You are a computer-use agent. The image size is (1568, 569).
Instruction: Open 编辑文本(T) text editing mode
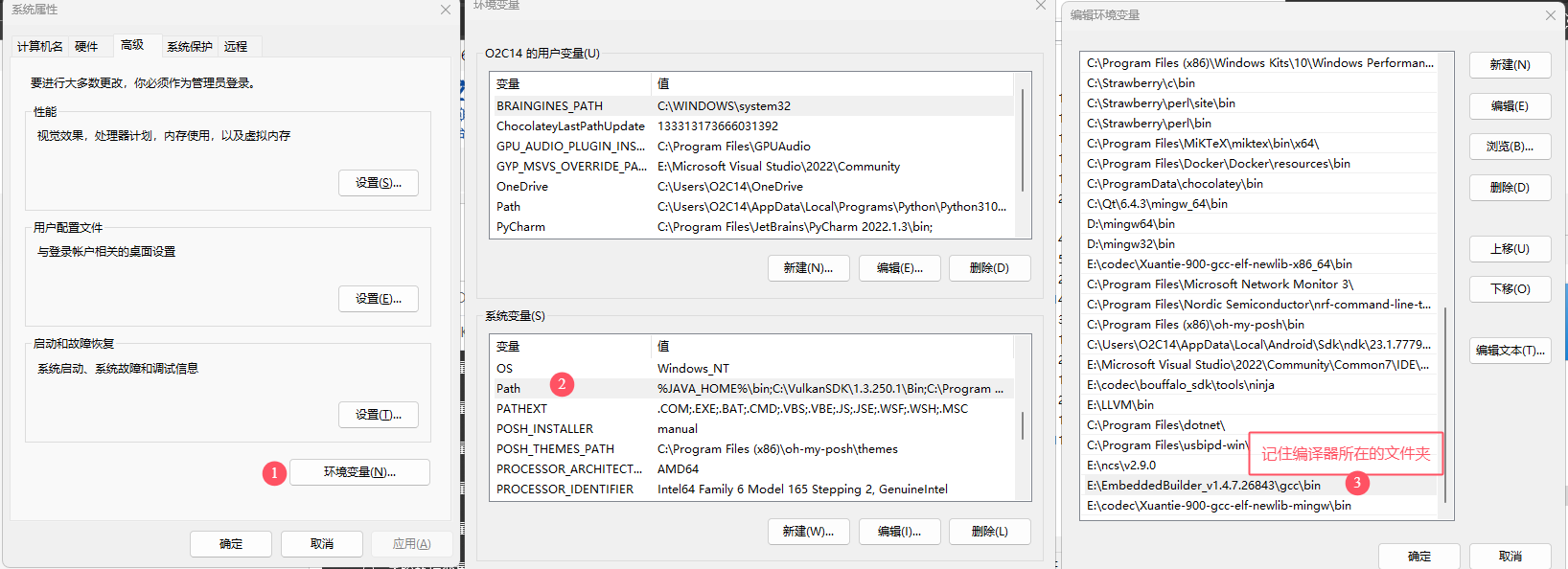point(1510,351)
